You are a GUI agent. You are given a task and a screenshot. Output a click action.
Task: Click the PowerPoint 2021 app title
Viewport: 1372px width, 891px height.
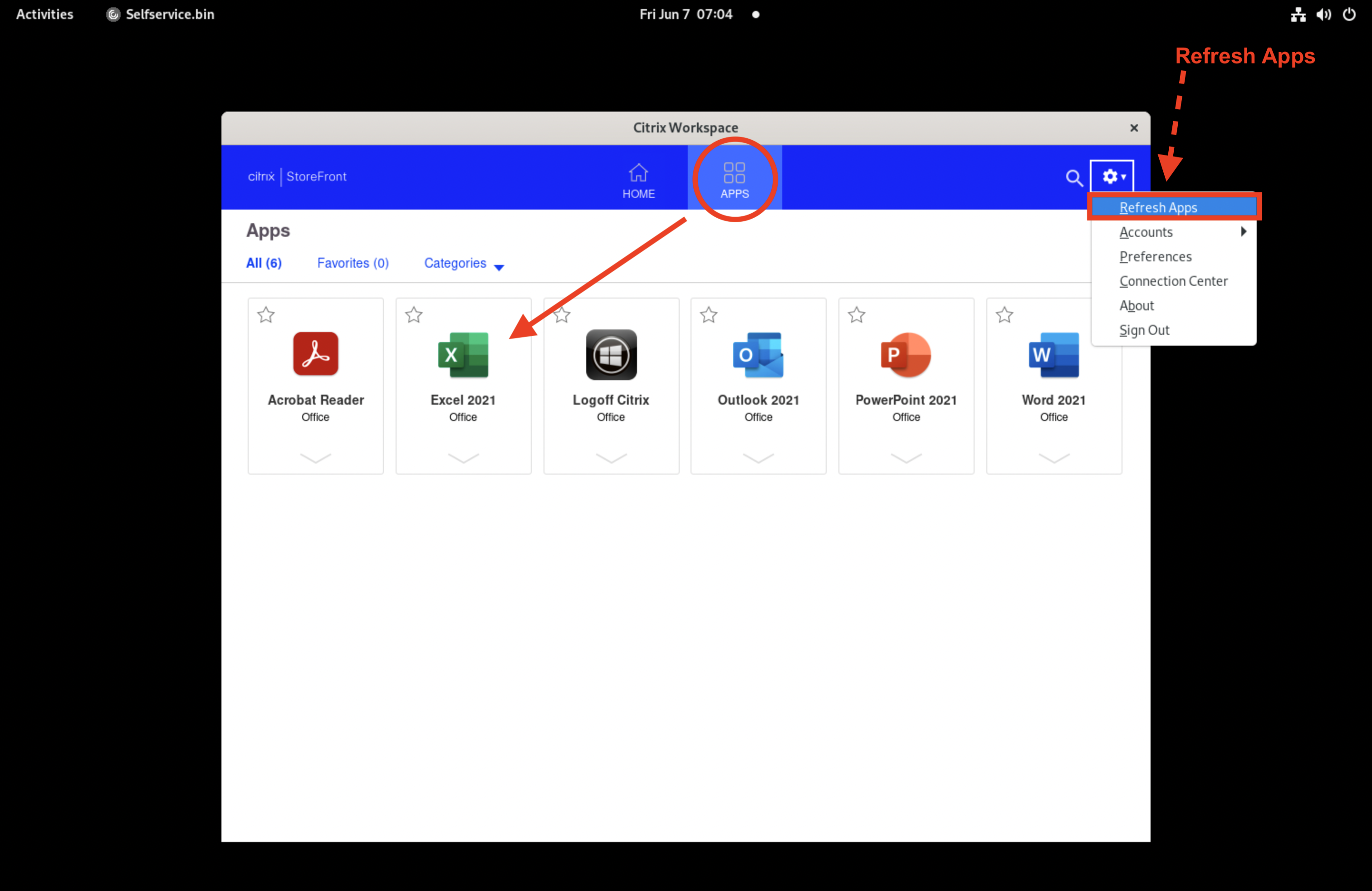tap(906, 399)
